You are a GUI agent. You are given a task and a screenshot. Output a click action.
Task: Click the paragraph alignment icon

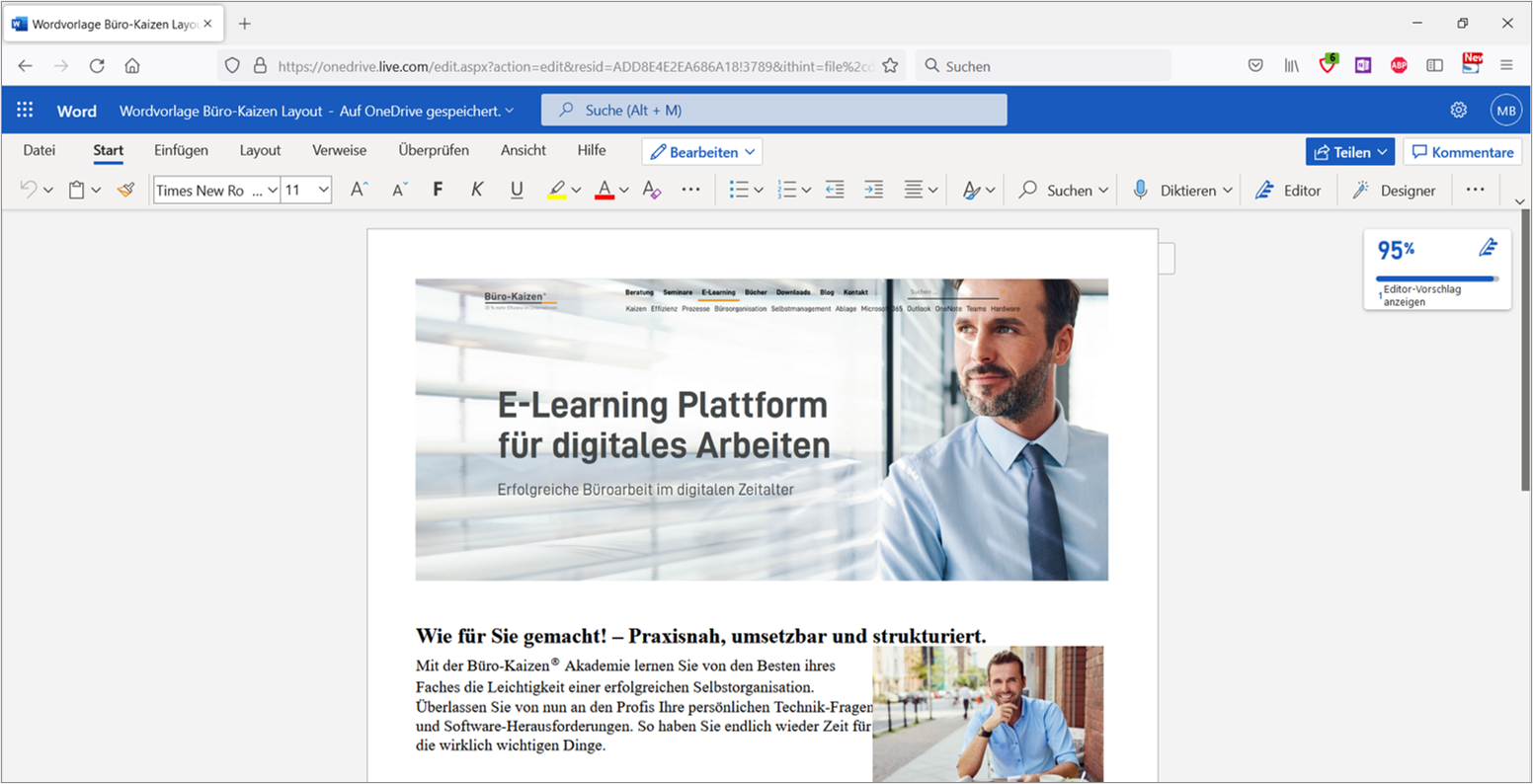[x=914, y=190]
